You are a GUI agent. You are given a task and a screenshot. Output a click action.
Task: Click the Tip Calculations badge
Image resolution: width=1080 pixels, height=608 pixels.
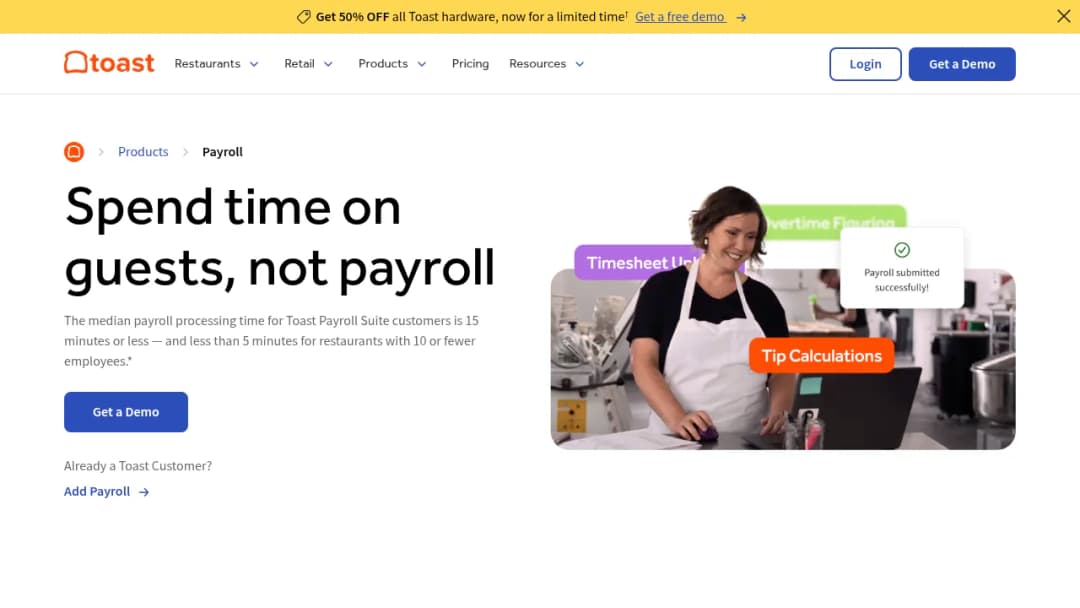coord(821,355)
